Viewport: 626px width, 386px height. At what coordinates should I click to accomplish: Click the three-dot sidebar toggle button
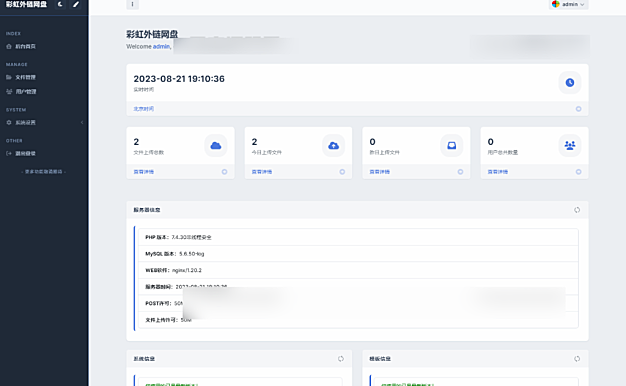coord(133,4)
